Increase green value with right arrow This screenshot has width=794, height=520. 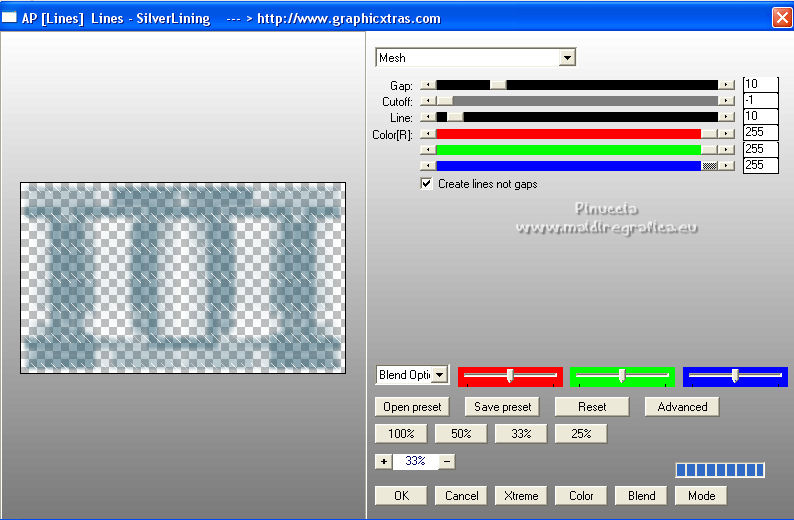[726, 150]
